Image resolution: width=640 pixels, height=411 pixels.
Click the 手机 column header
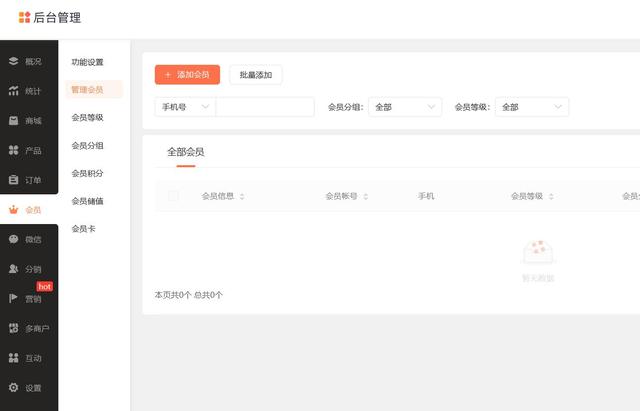point(426,196)
